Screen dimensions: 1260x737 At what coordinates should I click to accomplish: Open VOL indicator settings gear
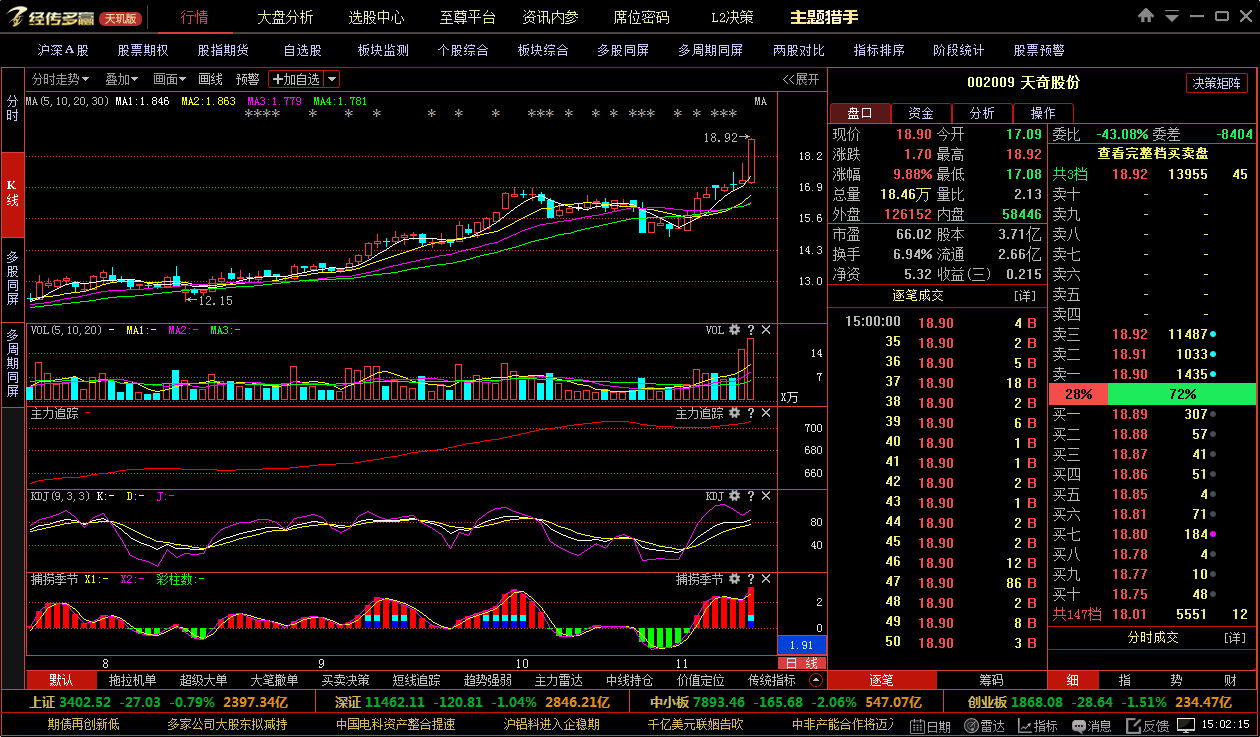(x=735, y=330)
